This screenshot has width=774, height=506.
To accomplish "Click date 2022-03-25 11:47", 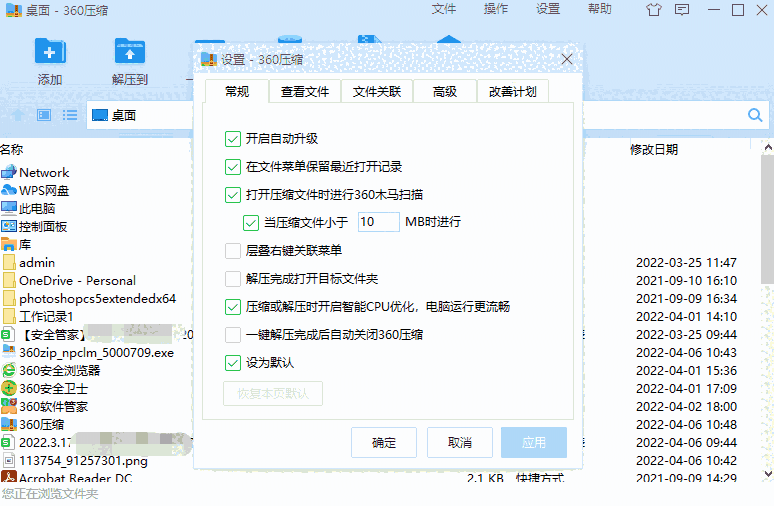I will pos(686,263).
